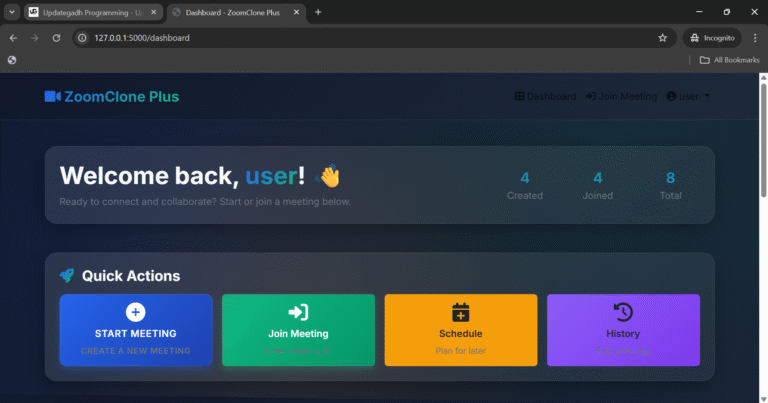Open the user account dropdown

click(x=688, y=97)
